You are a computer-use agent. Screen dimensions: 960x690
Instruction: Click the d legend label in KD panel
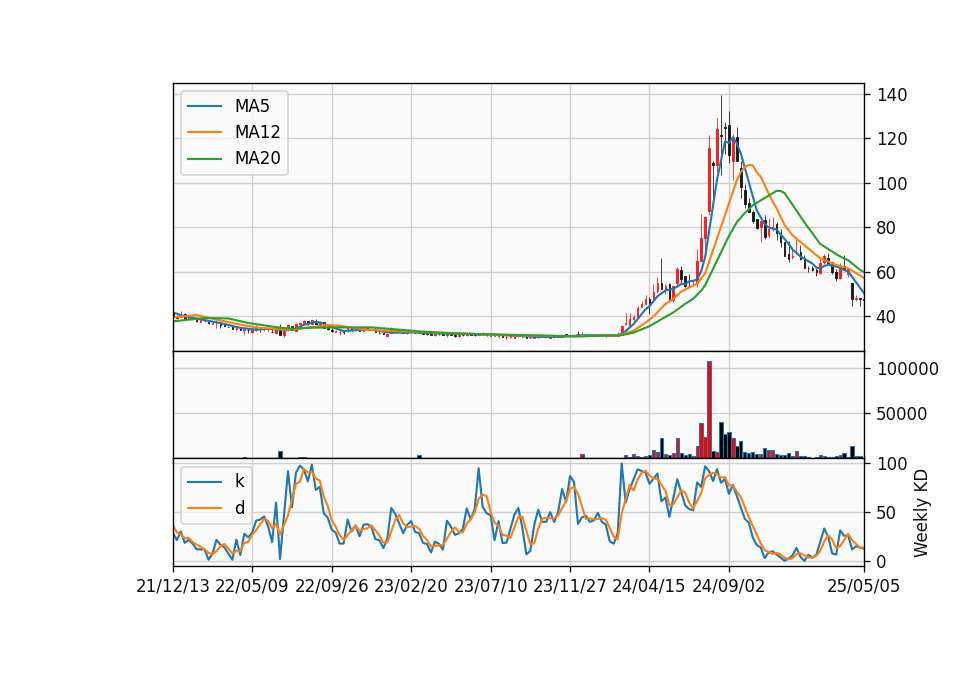pyautogui.click(x=239, y=508)
